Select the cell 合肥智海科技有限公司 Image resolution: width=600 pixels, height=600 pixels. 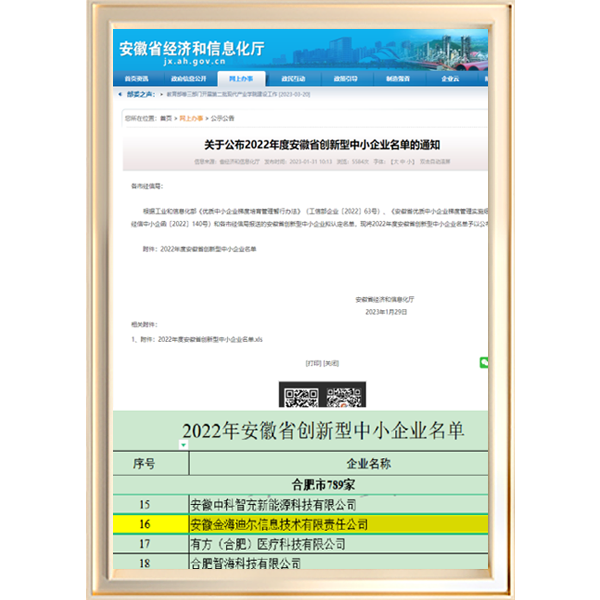pyautogui.click(x=339, y=562)
